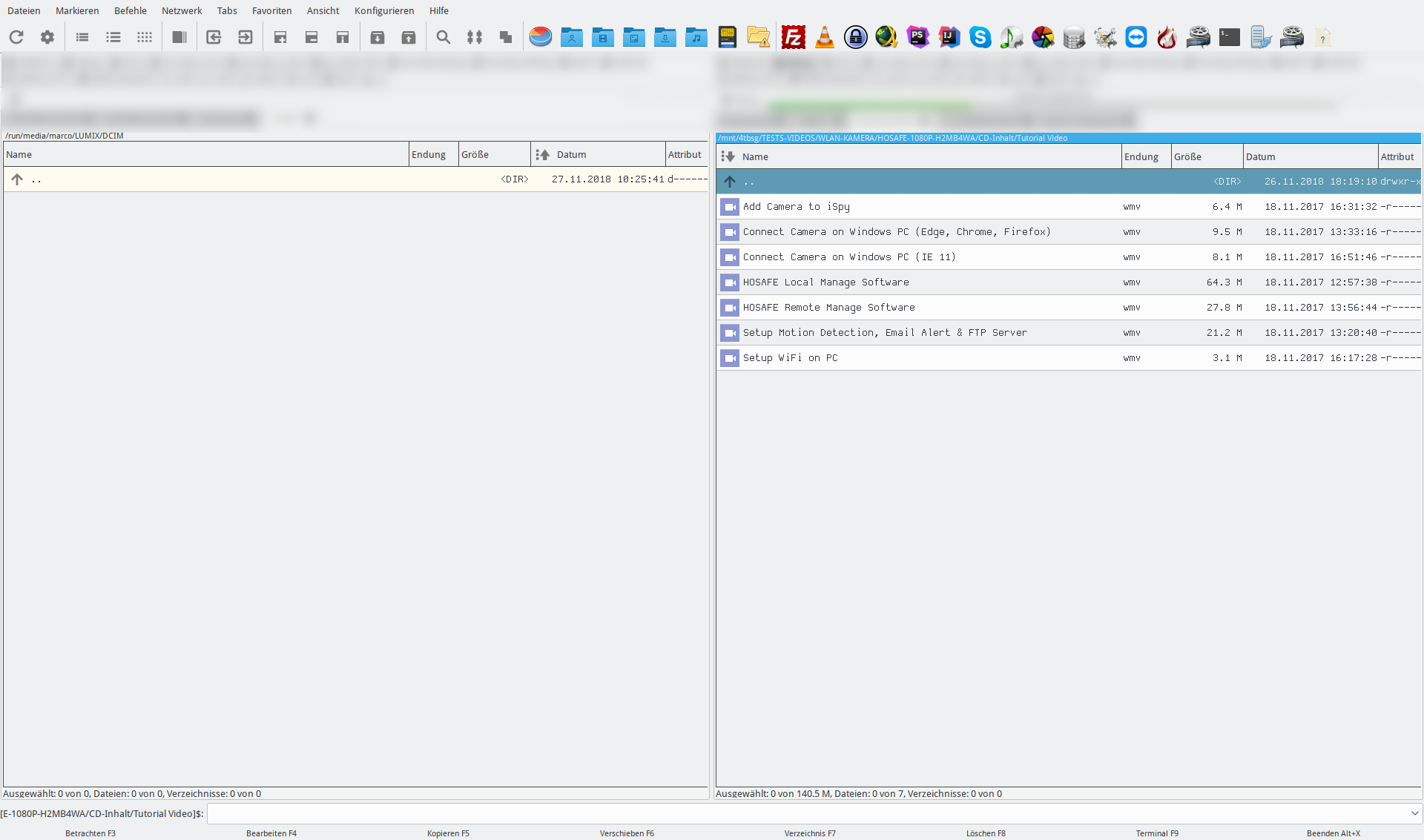Click the database cylinder icon

(1074, 37)
